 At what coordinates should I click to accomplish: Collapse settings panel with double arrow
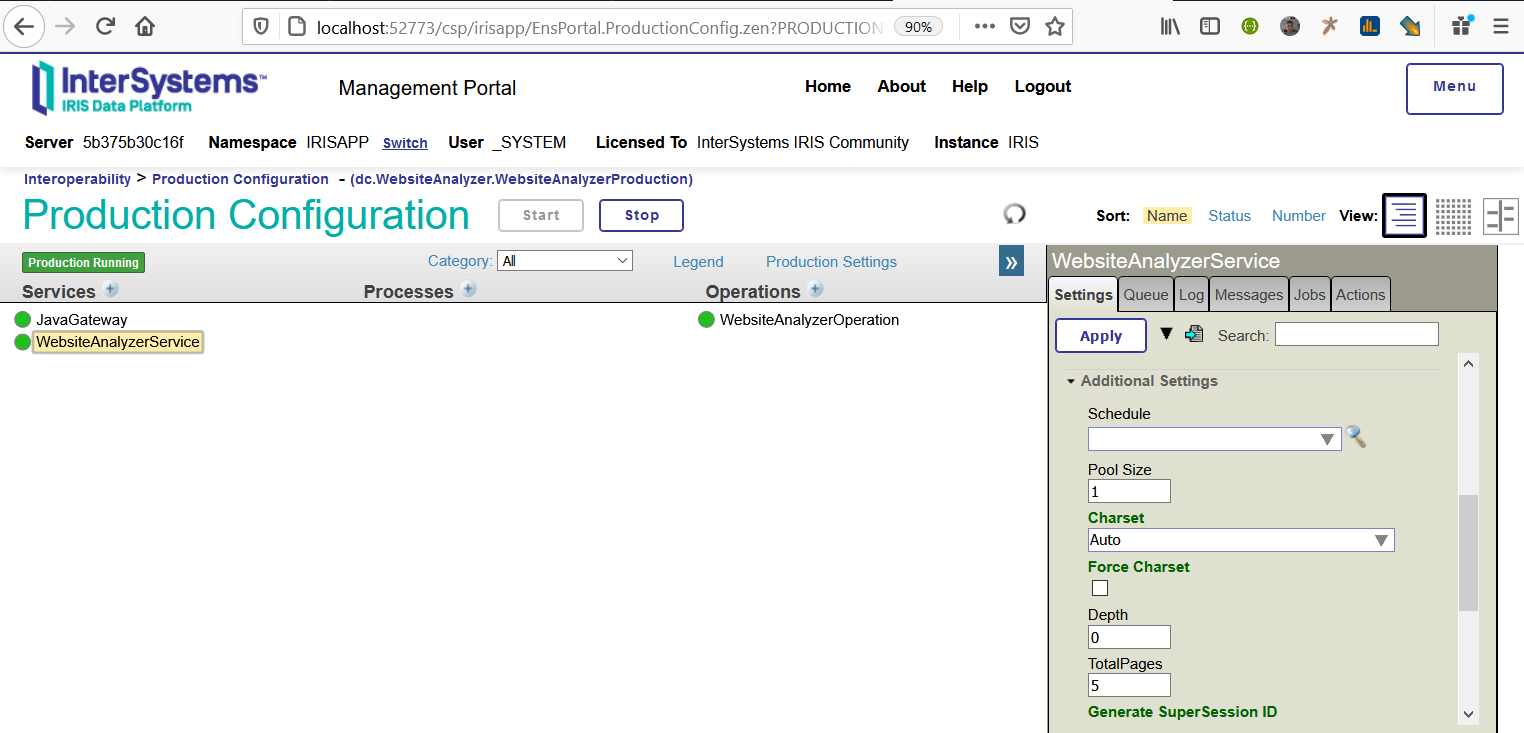click(1011, 262)
